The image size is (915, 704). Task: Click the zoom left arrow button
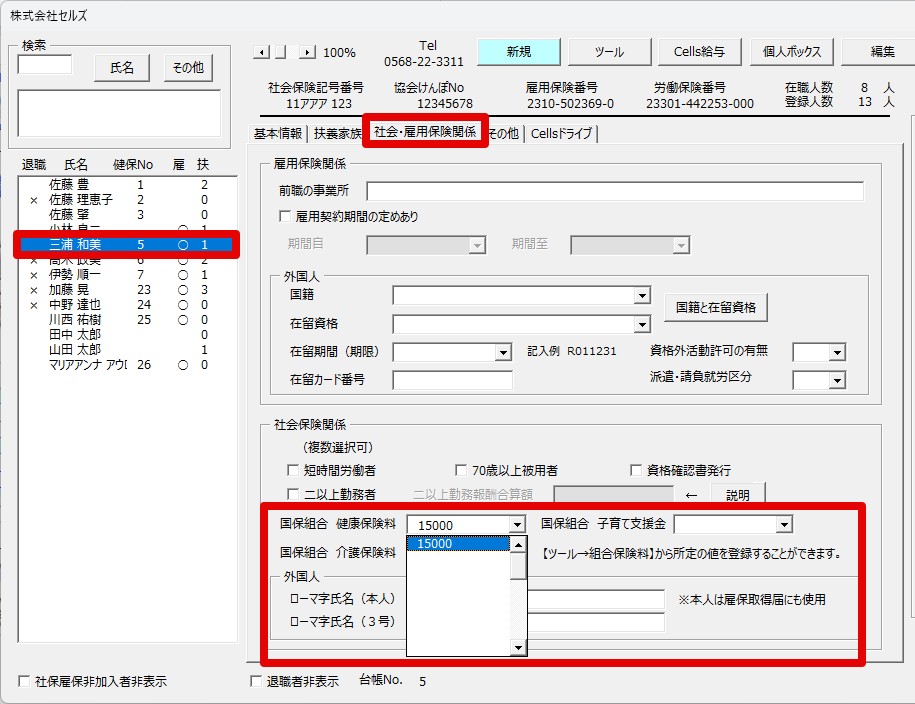point(261,53)
